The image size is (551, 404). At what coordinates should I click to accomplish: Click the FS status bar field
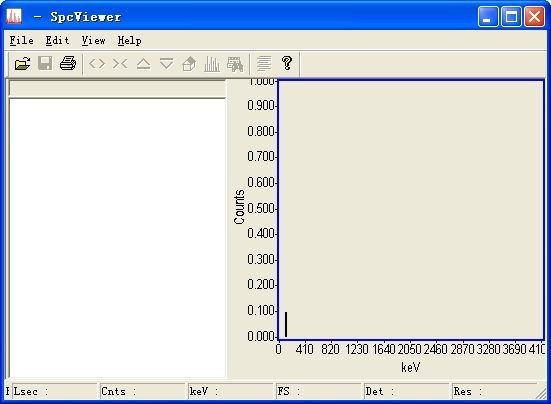pos(319,391)
